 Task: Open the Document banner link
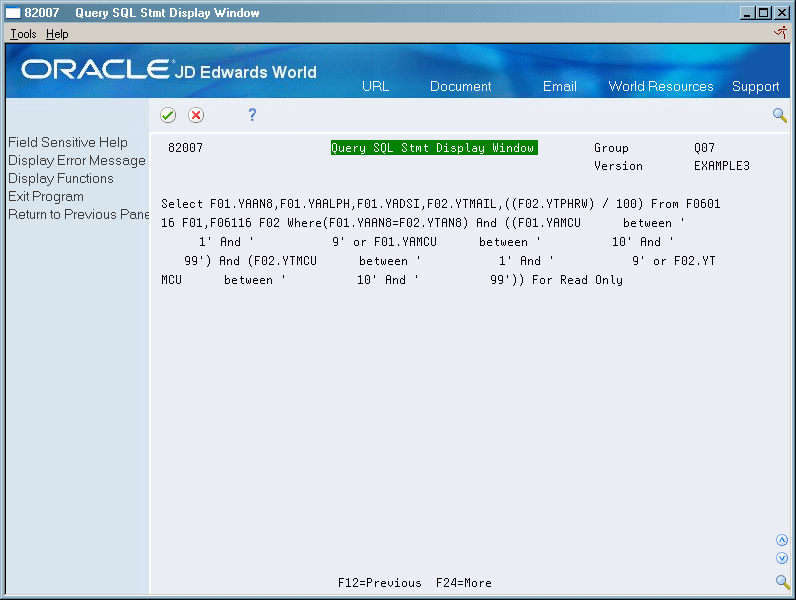460,86
